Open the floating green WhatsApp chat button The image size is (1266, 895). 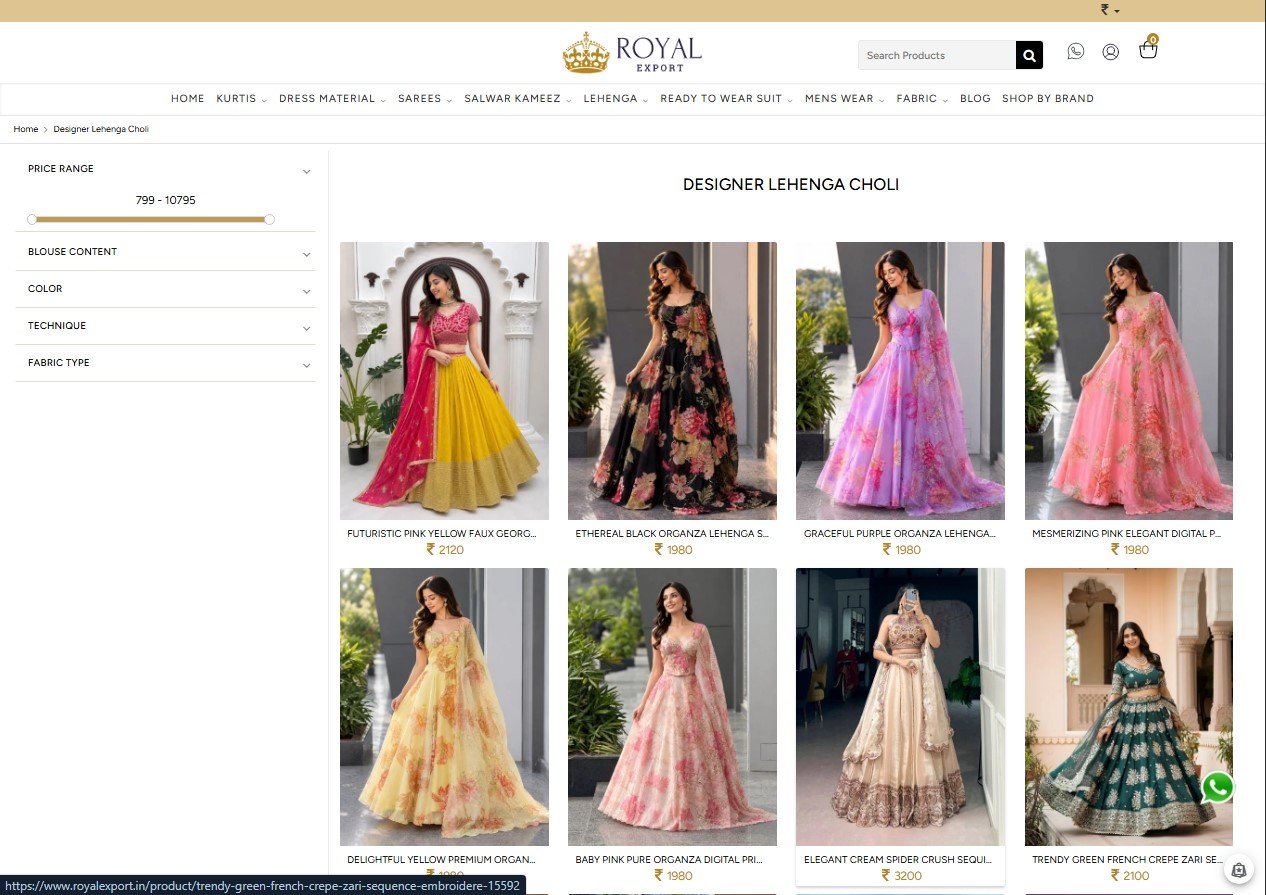tap(1217, 788)
